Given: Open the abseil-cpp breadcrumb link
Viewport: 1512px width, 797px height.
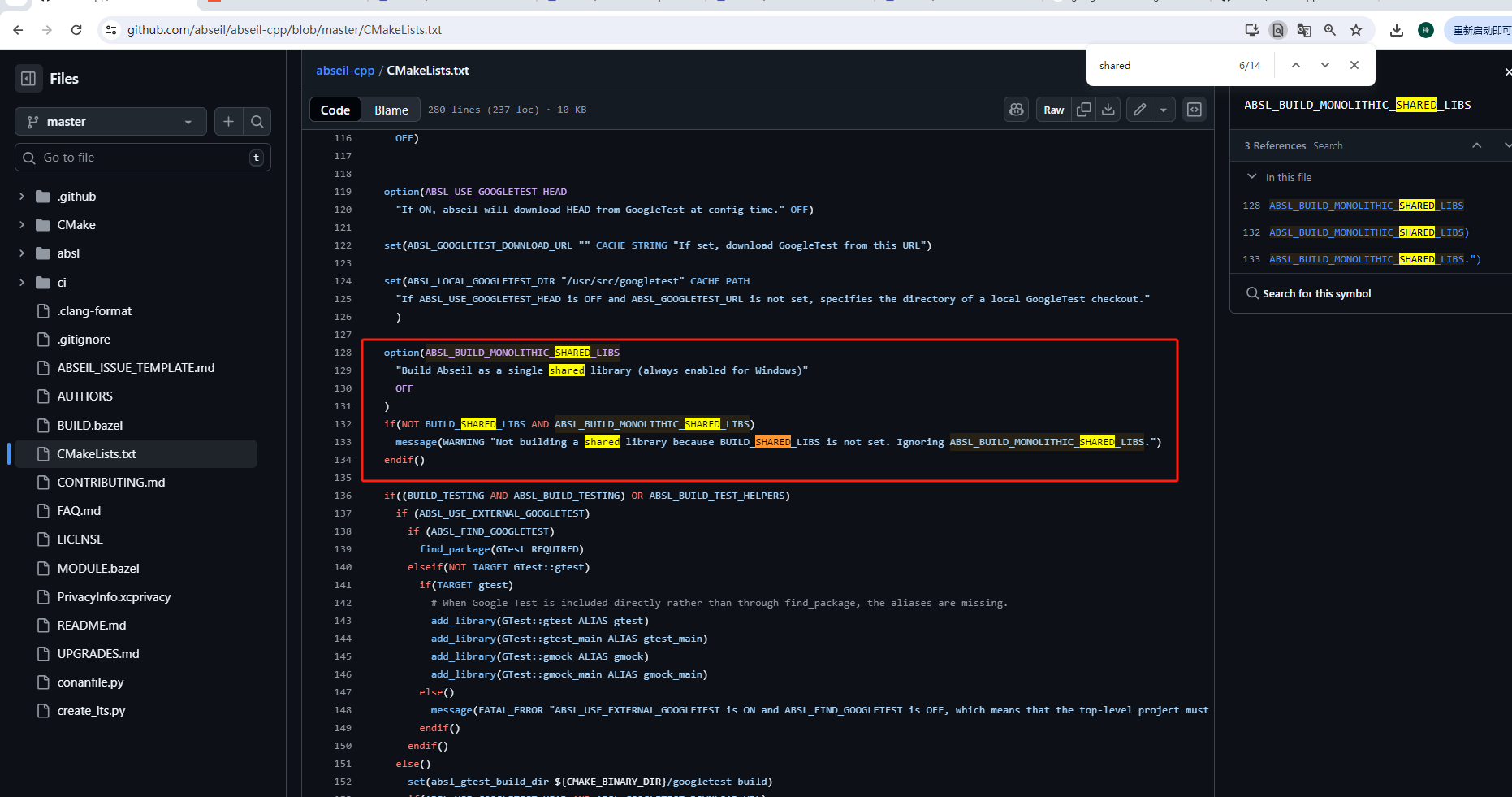Looking at the screenshot, I should click(x=345, y=71).
